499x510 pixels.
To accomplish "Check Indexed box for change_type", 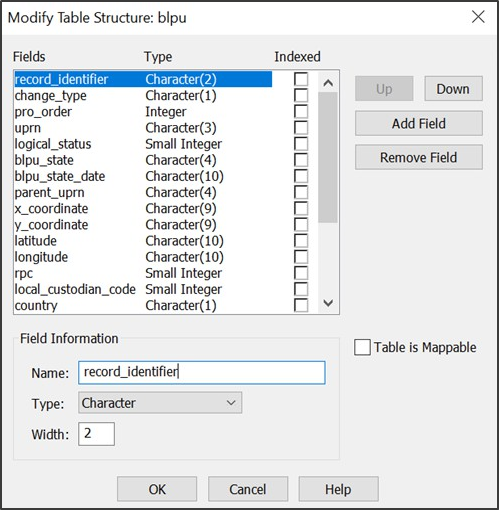I will click(301, 95).
